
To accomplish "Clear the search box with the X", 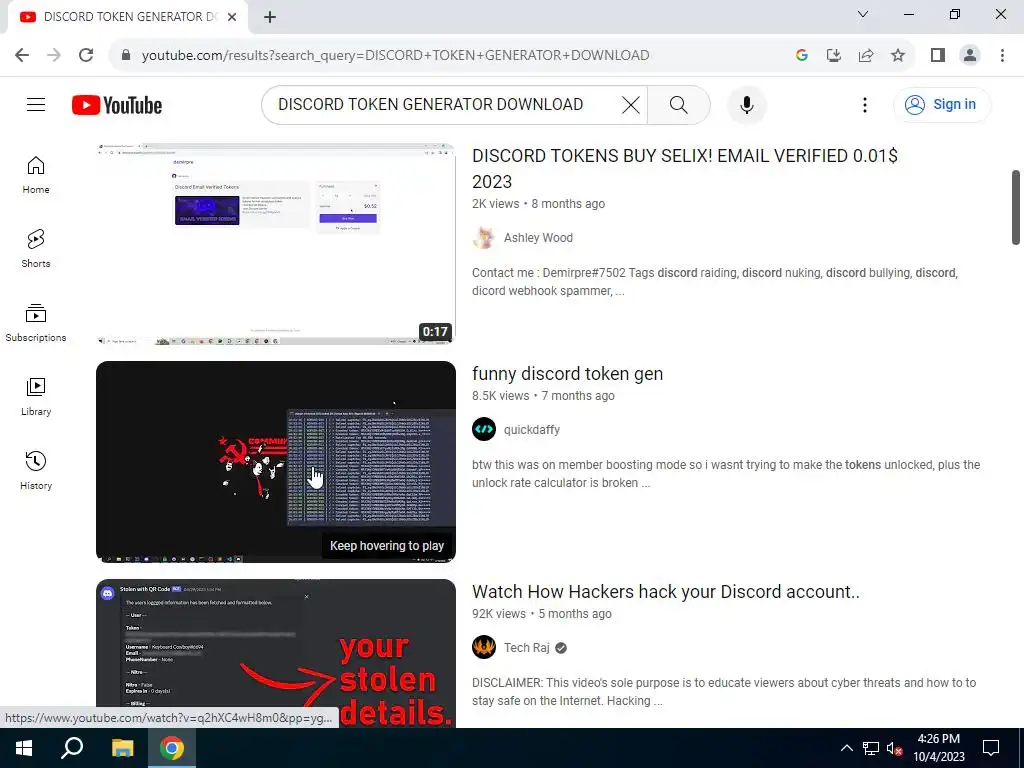I will tap(630, 104).
